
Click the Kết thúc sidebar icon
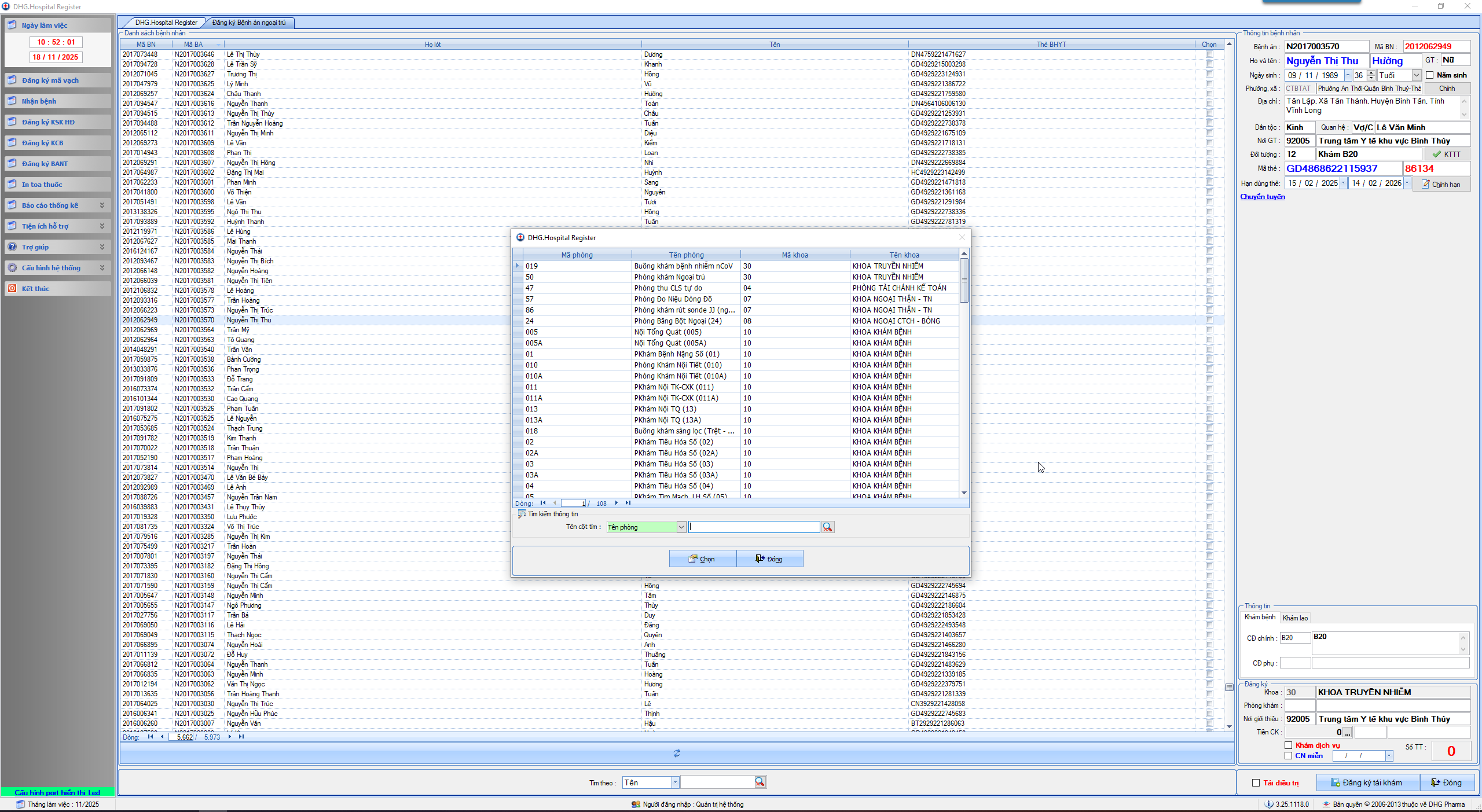[12, 289]
